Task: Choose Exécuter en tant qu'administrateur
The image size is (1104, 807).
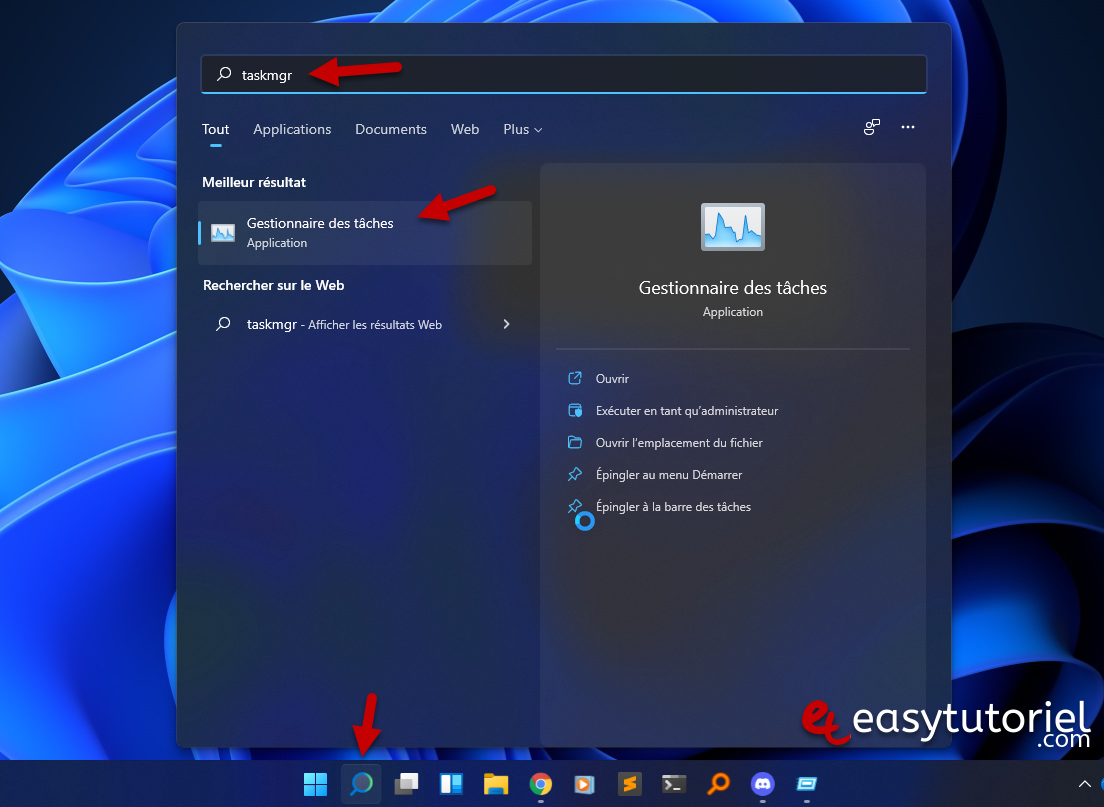Action: pyautogui.click(x=686, y=411)
